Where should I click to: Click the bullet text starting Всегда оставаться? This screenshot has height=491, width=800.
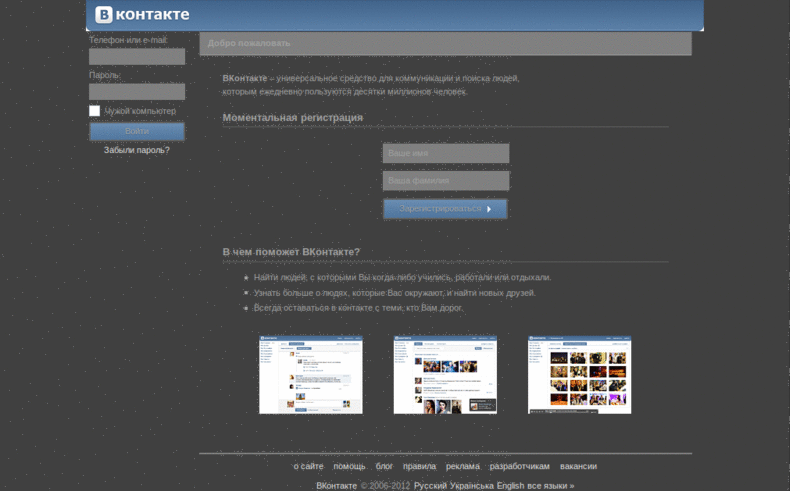click(358, 308)
